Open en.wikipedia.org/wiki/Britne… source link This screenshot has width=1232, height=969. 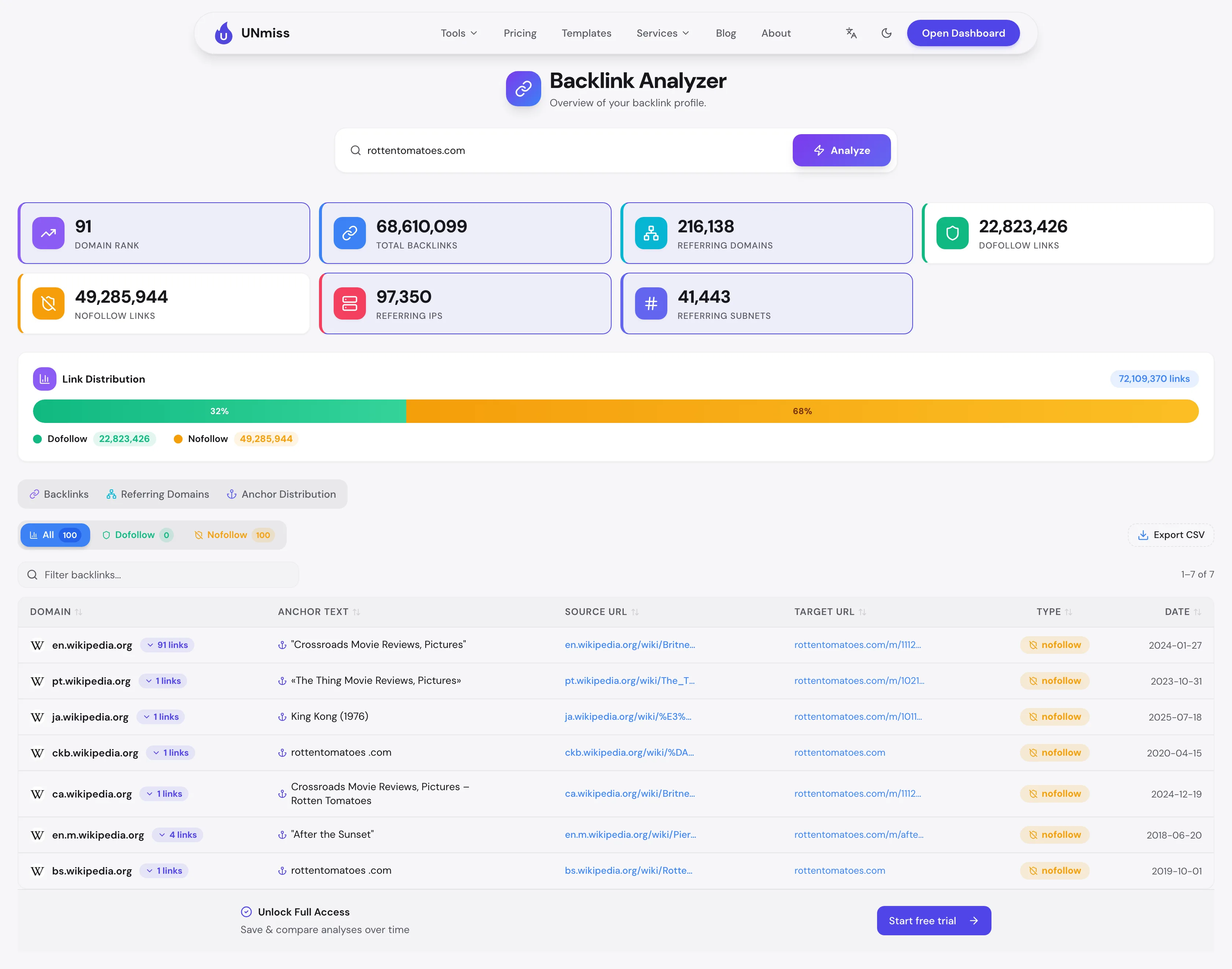click(x=630, y=645)
